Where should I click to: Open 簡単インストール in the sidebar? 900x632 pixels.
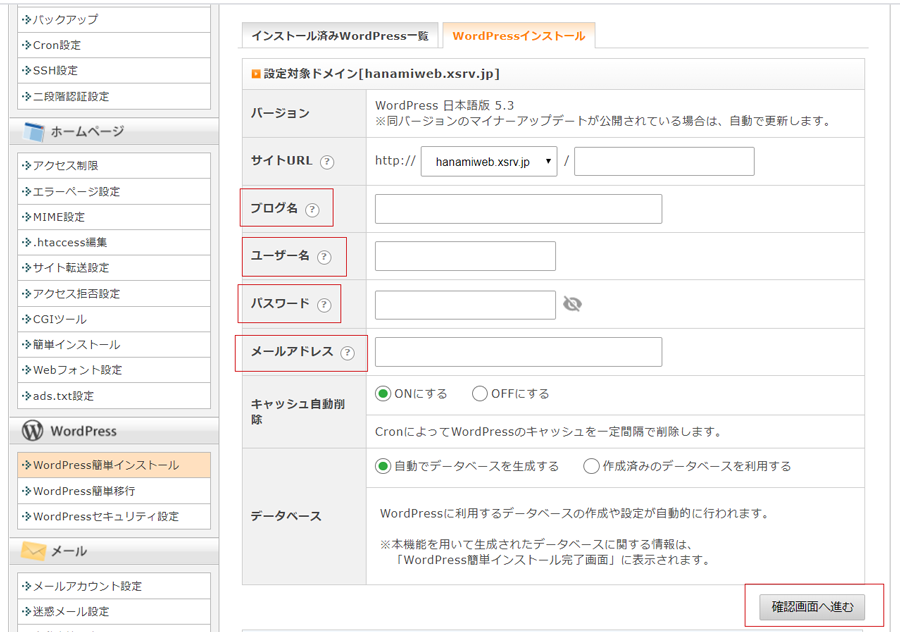(x=114, y=344)
